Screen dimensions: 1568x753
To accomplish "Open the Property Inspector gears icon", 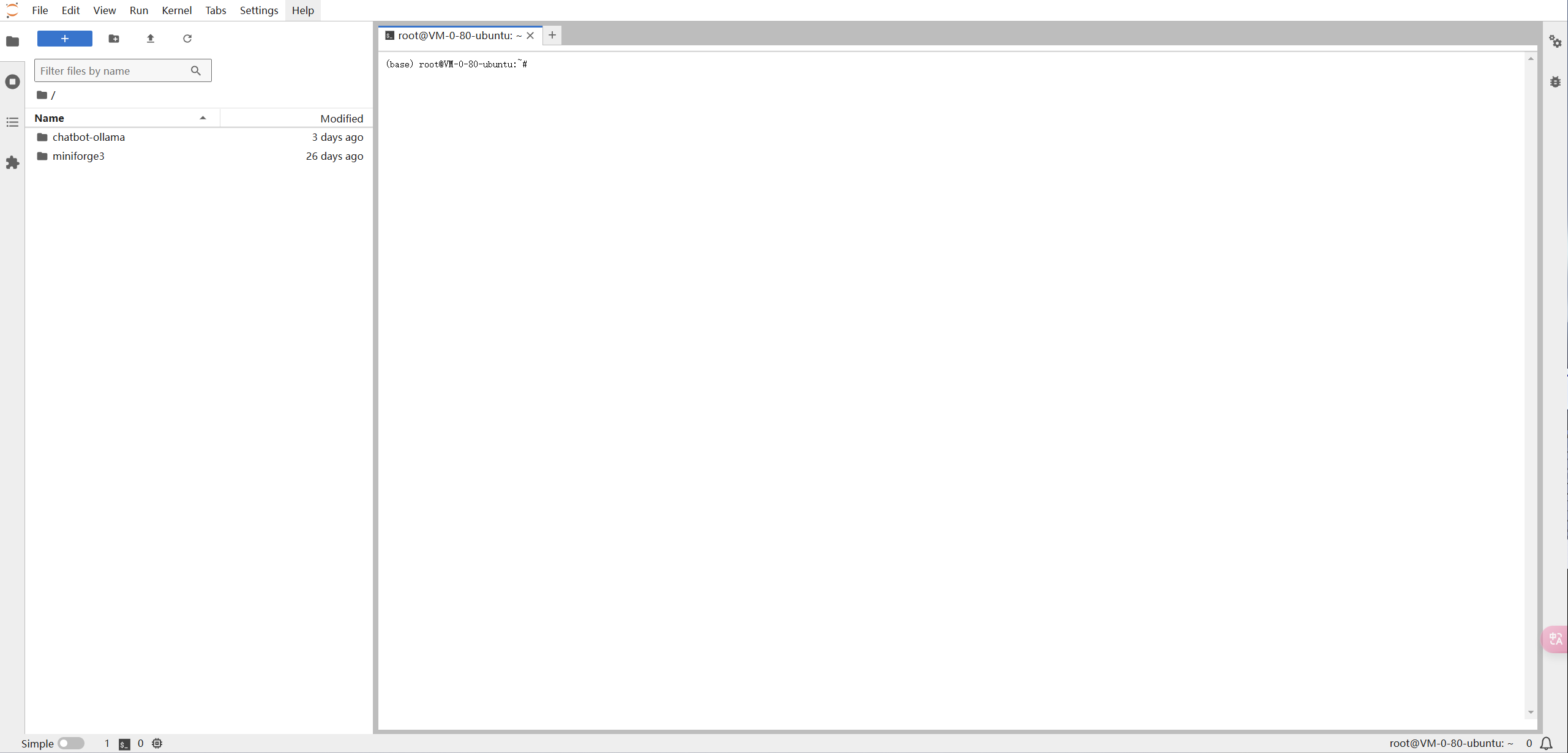I will point(1555,41).
